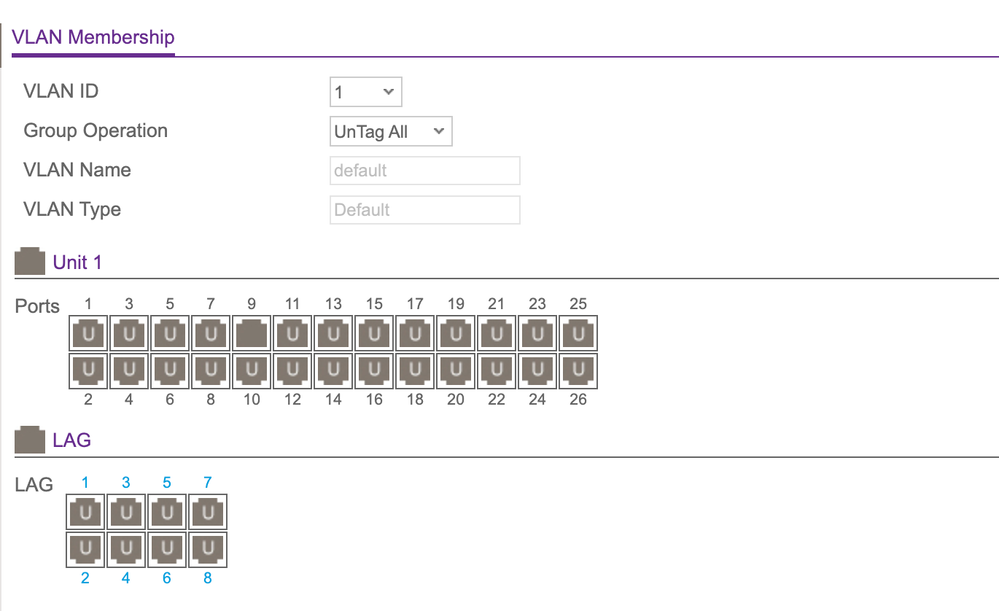Click port 2 membership icon
The image size is (999, 611).
coord(88,371)
